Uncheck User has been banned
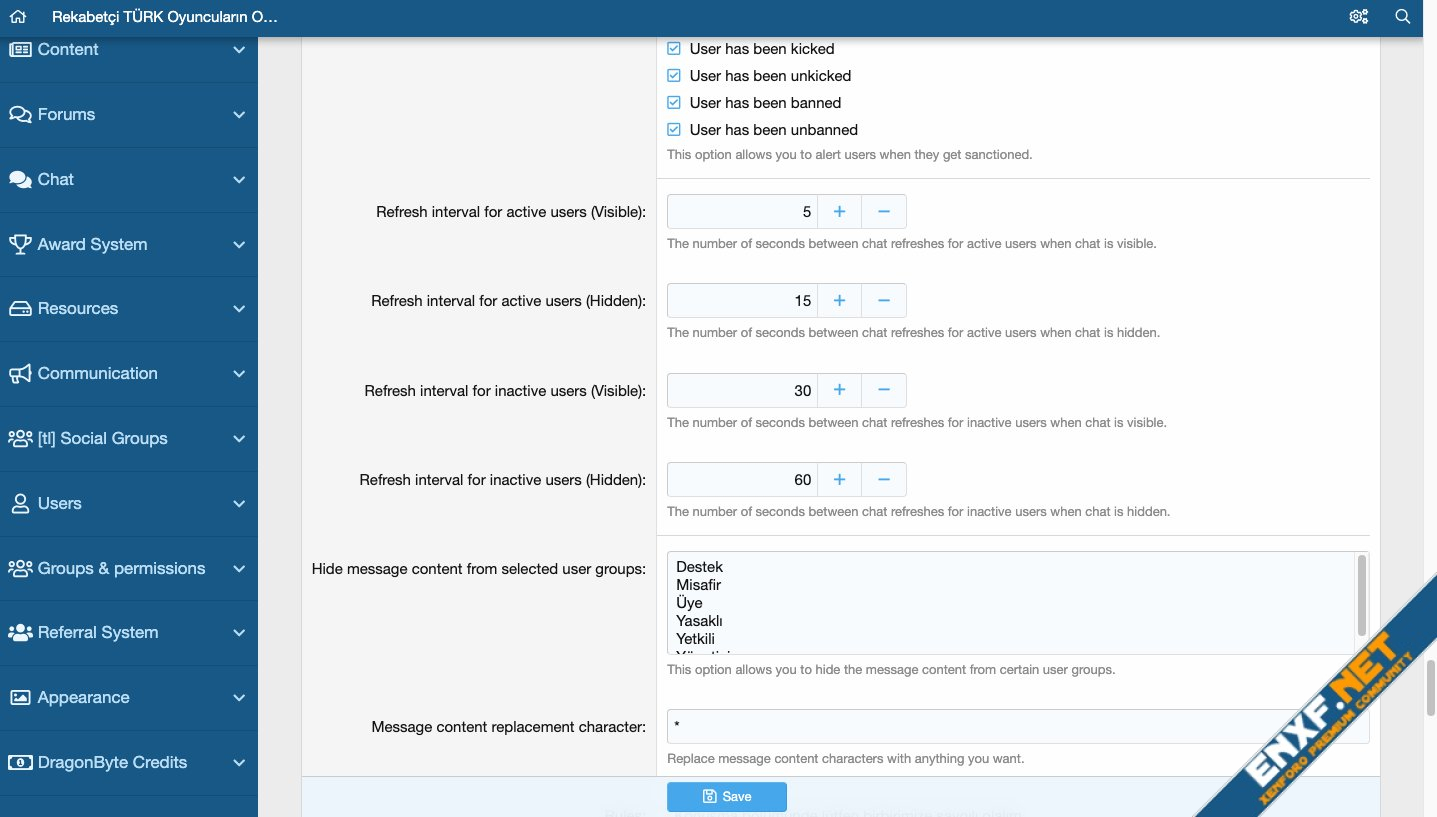The width and height of the screenshot is (1437, 817). coord(674,102)
